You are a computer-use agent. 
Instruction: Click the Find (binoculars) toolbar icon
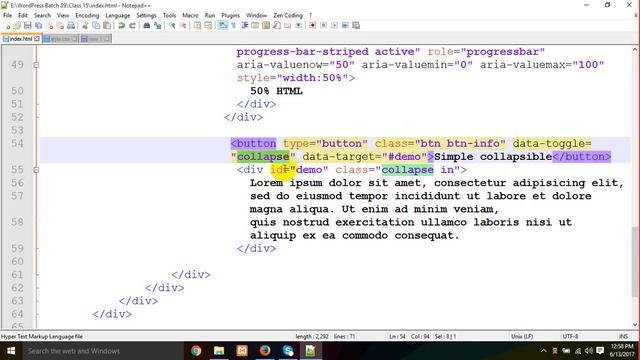[147, 25]
